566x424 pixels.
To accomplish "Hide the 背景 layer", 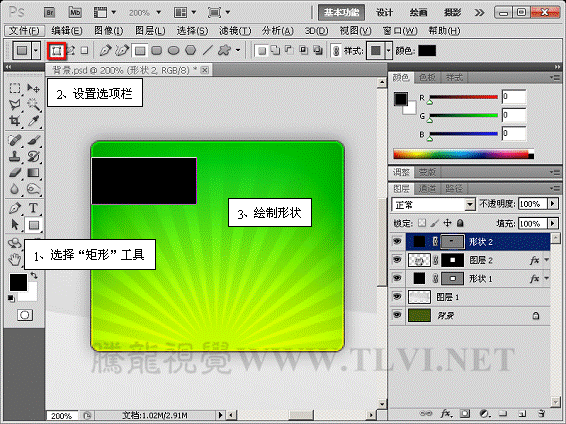I will 397,315.
